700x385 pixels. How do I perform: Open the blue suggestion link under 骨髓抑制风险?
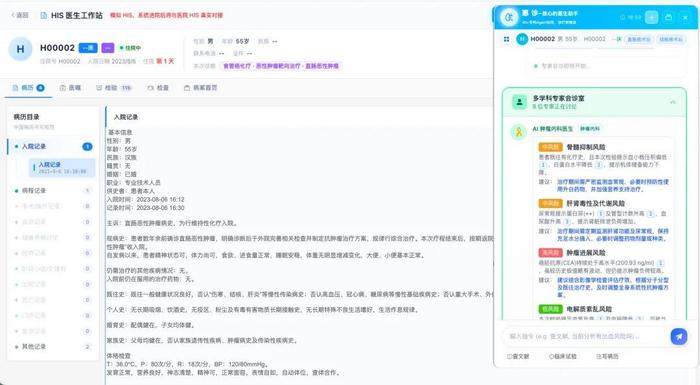point(612,185)
